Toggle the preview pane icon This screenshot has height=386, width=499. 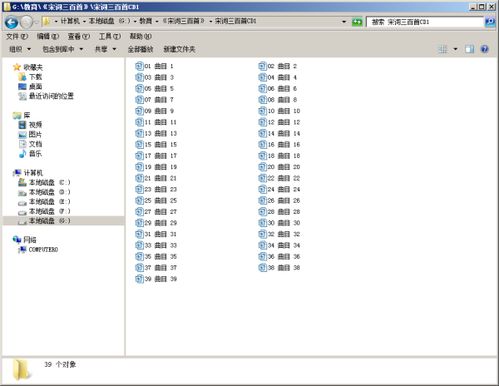click(469, 49)
